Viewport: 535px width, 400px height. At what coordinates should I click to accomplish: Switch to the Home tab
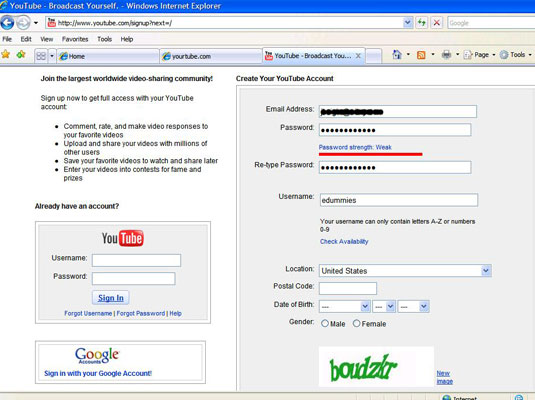[x=108, y=56]
